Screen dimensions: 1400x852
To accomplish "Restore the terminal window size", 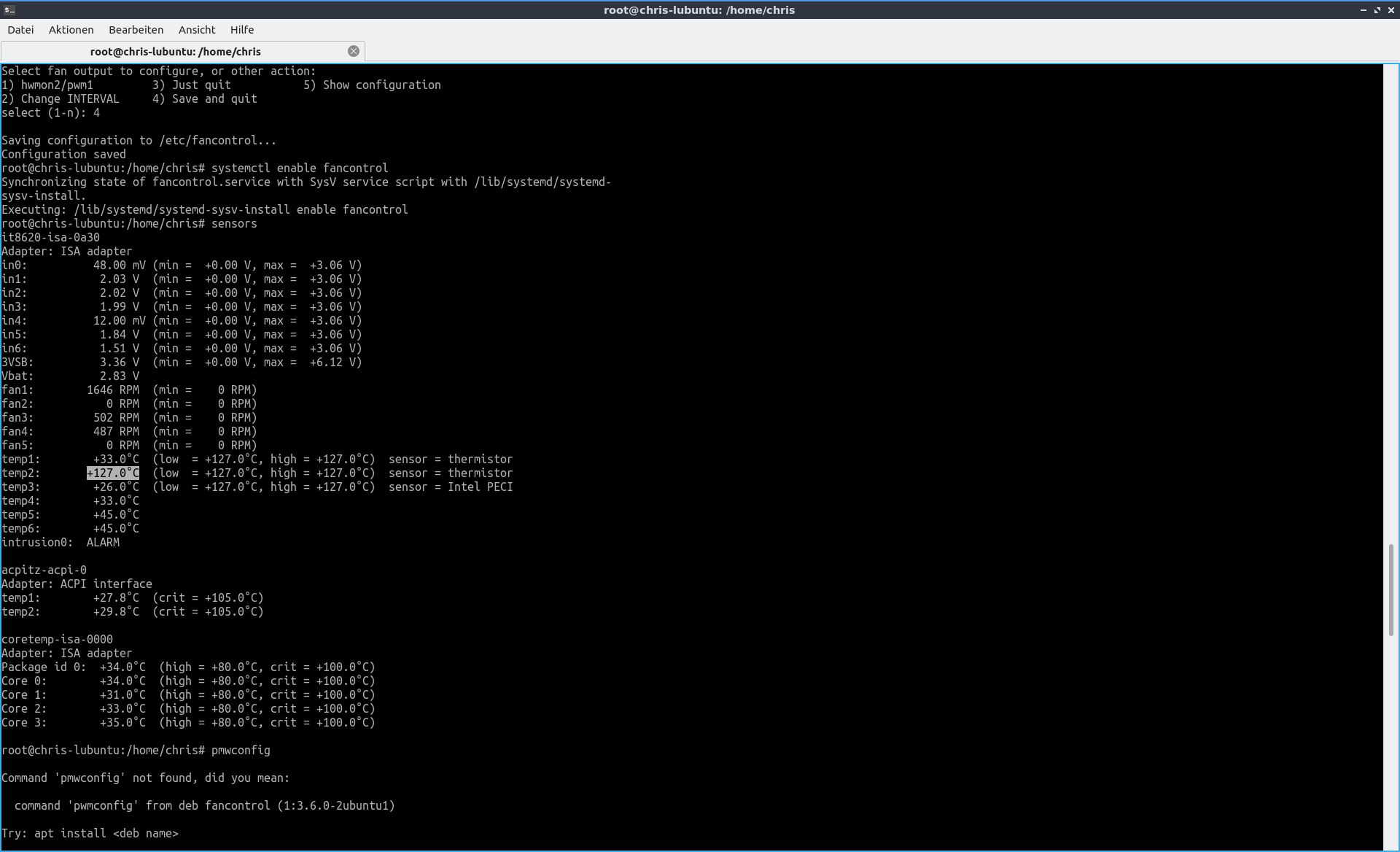I will pos(1377,9).
